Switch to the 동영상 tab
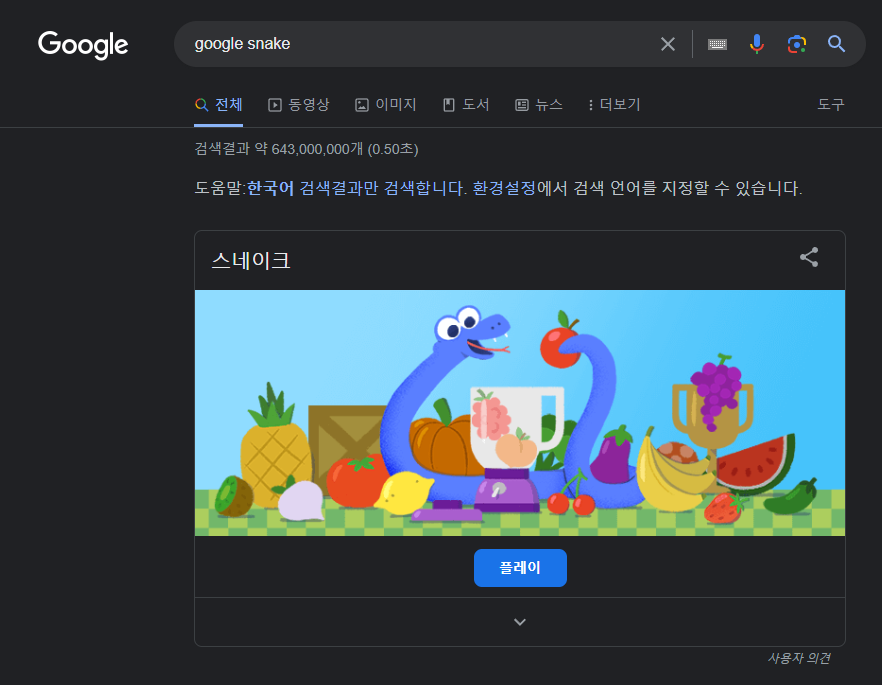The height and width of the screenshot is (685, 882). [299, 105]
